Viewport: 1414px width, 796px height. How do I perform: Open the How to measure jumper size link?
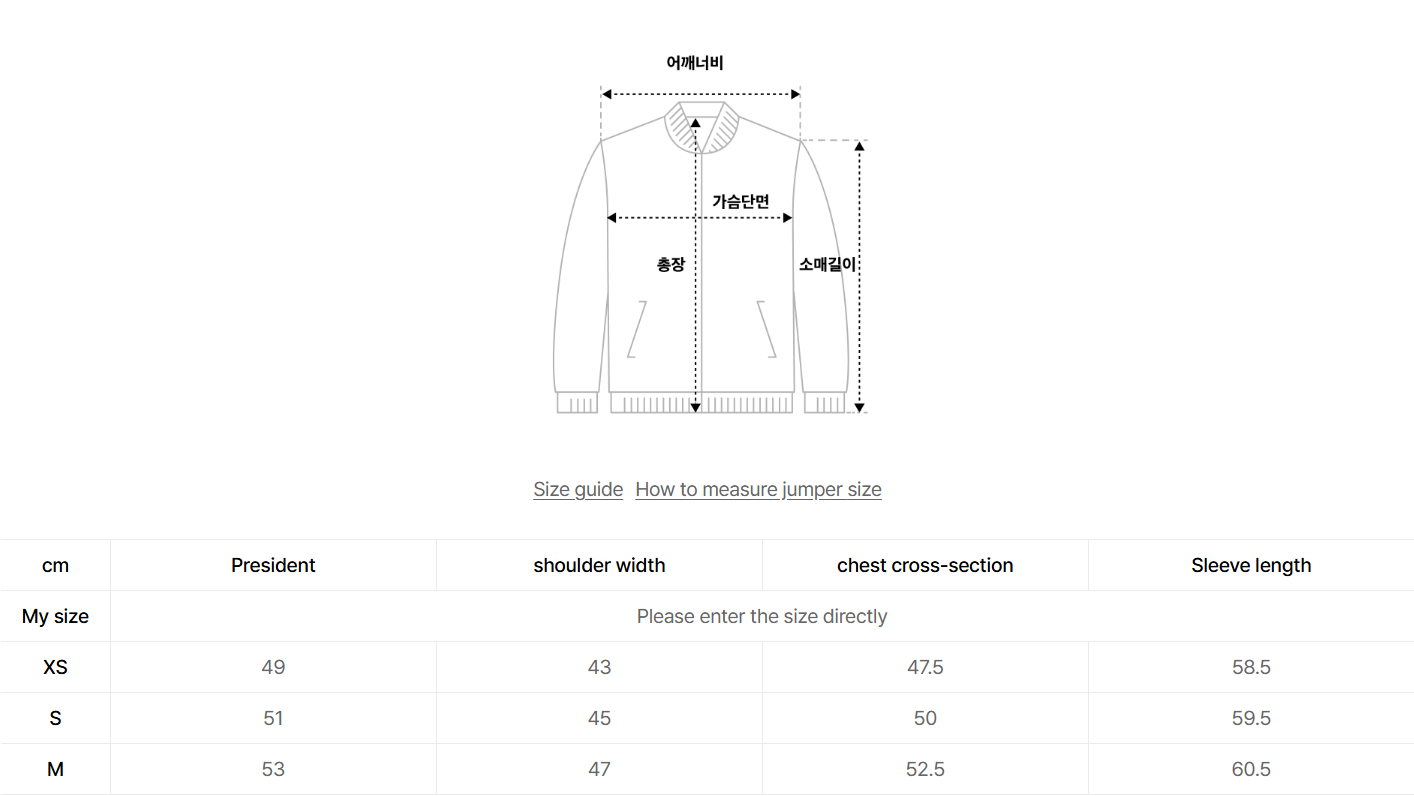(757, 489)
